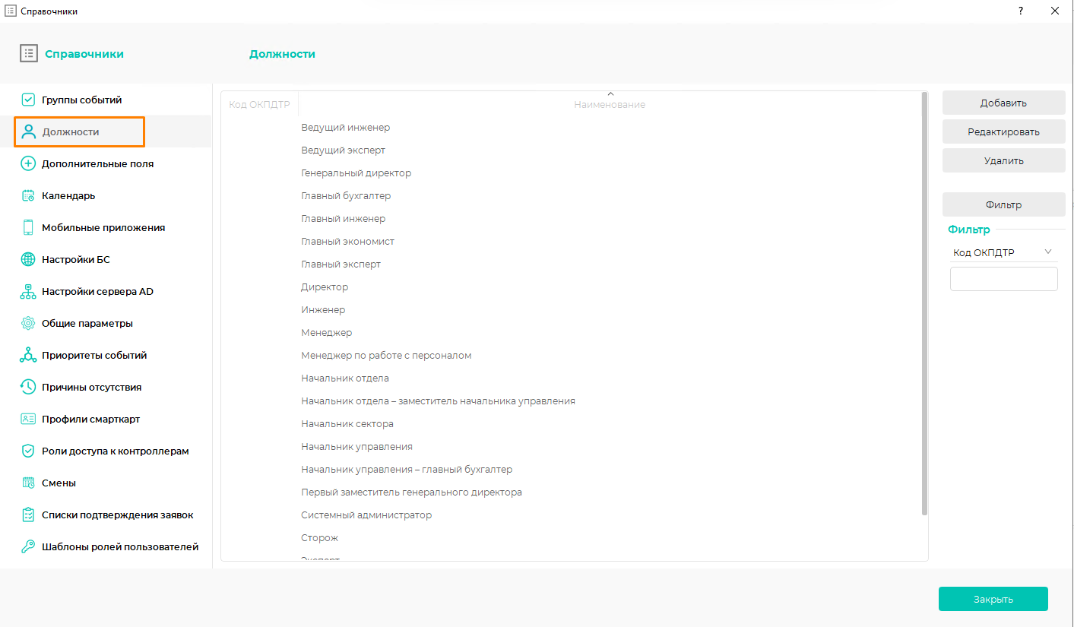Collapse the table header chevron above Наименование
1074x627 pixels.
[610, 94]
